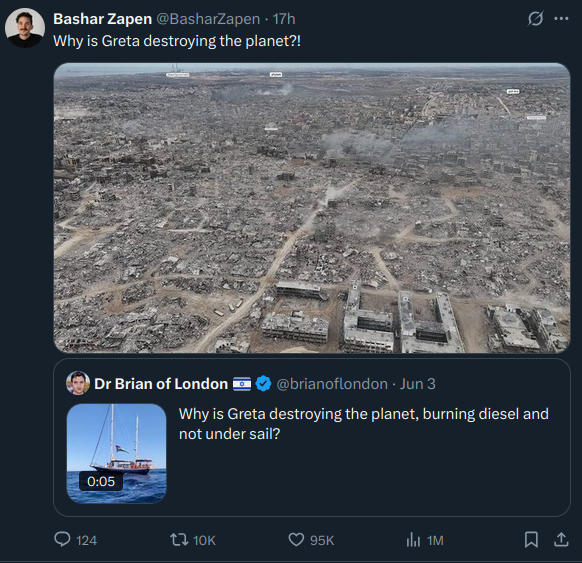Screen dimensions: 582x563
Task: Click the @brianoflondon handle
Action: click(x=332, y=384)
